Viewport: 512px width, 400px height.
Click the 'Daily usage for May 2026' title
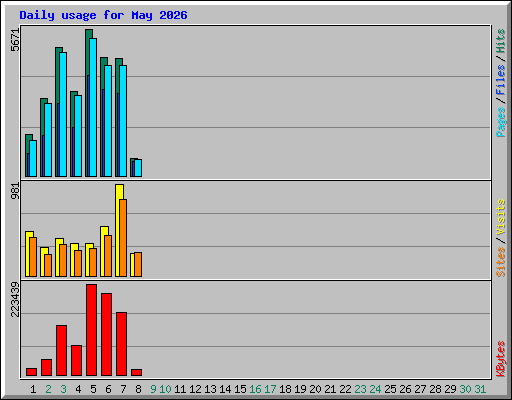(x=103, y=15)
